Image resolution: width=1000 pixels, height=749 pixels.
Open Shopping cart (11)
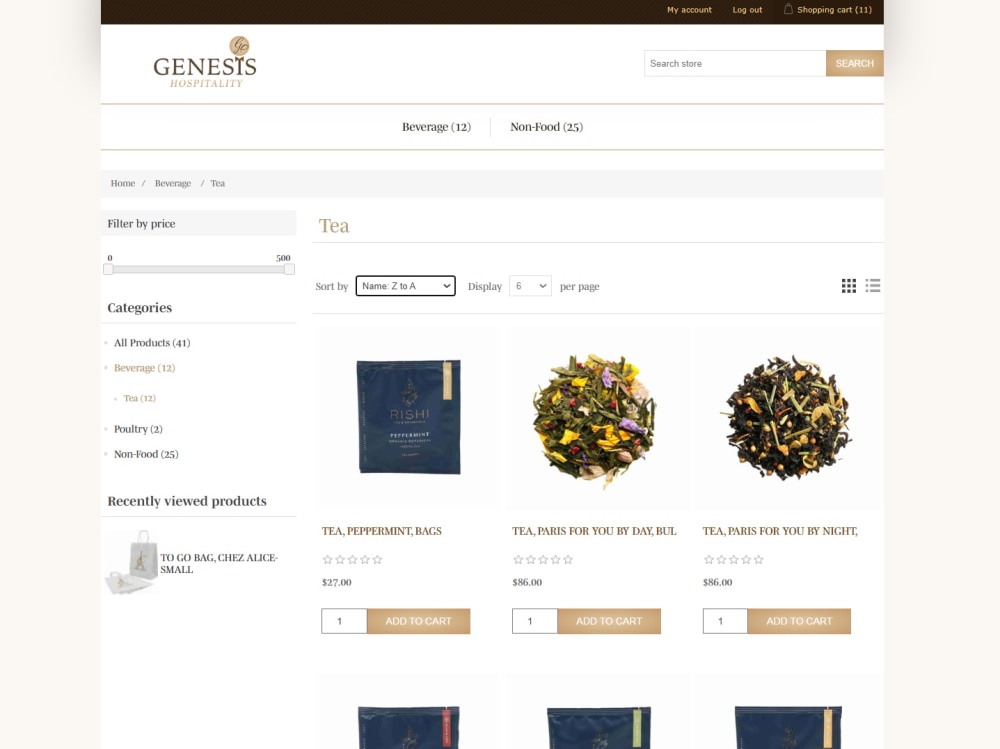834,10
